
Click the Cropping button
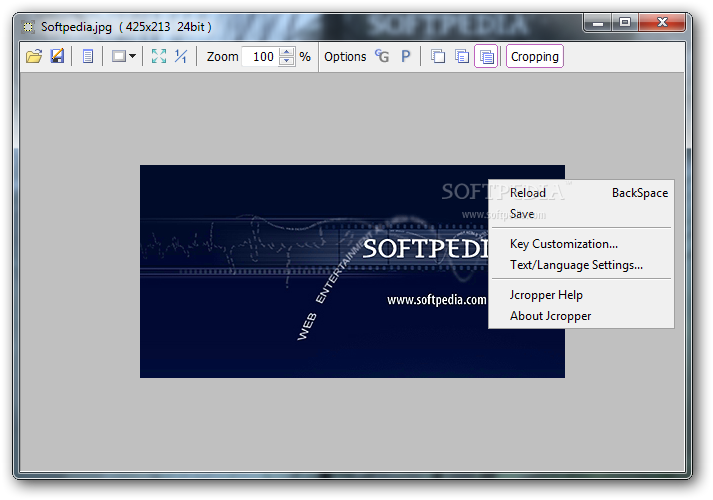535,56
